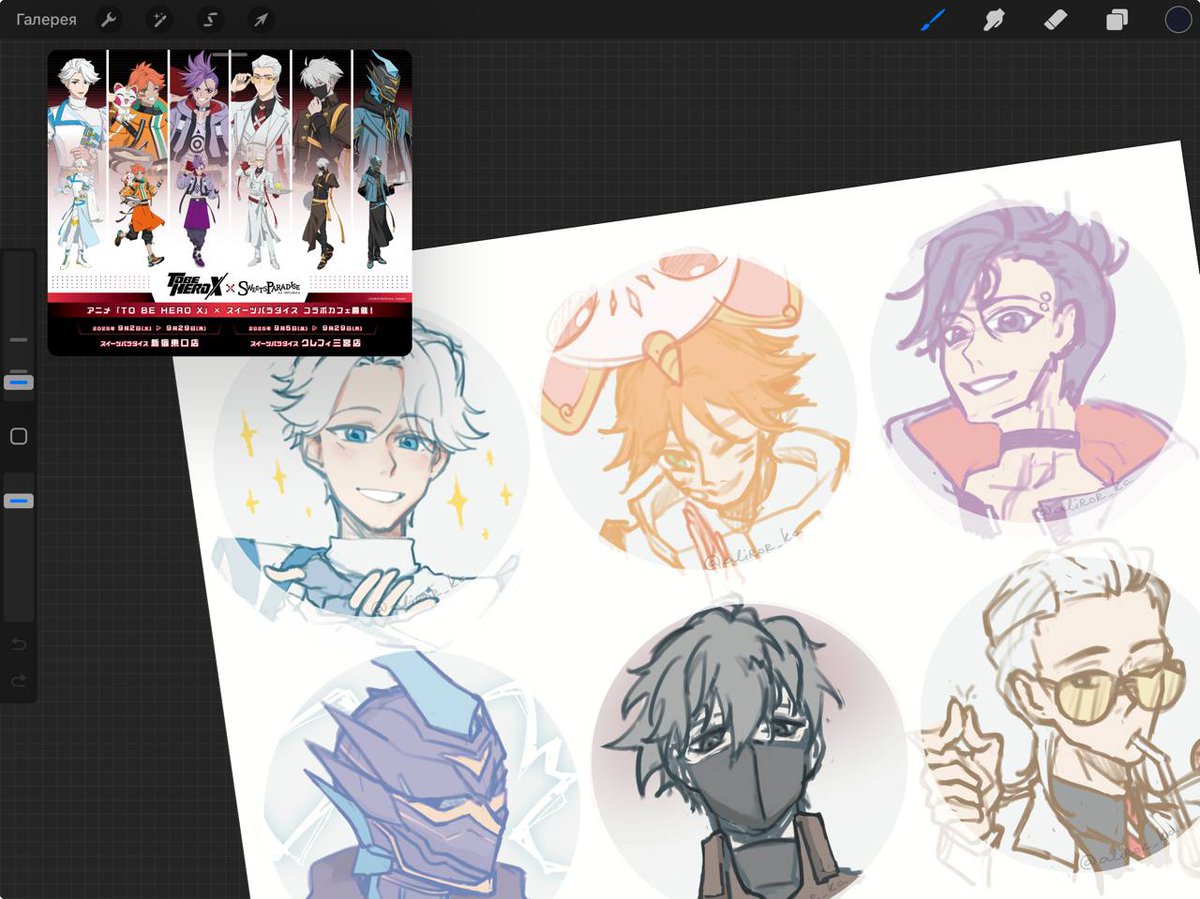
Task: Open the Gallery (Галерея) view
Action: coord(46,19)
